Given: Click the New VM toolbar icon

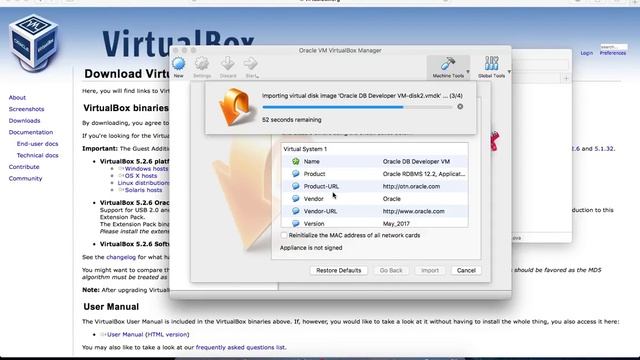Looking at the screenshot, I should tap(179, 64).
